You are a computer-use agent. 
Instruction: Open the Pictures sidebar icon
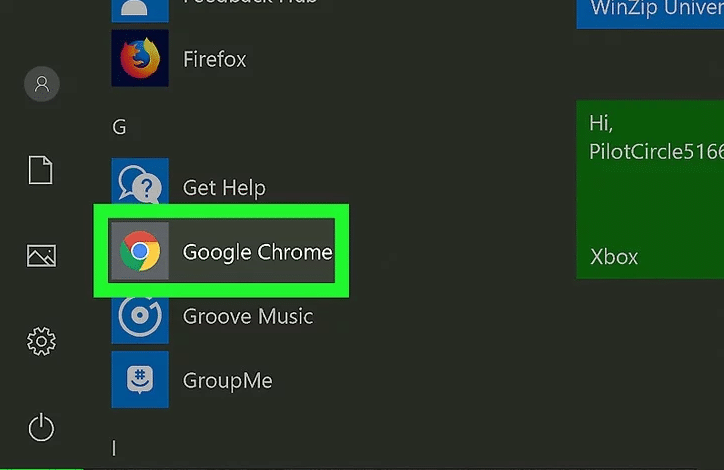[42, 256]
